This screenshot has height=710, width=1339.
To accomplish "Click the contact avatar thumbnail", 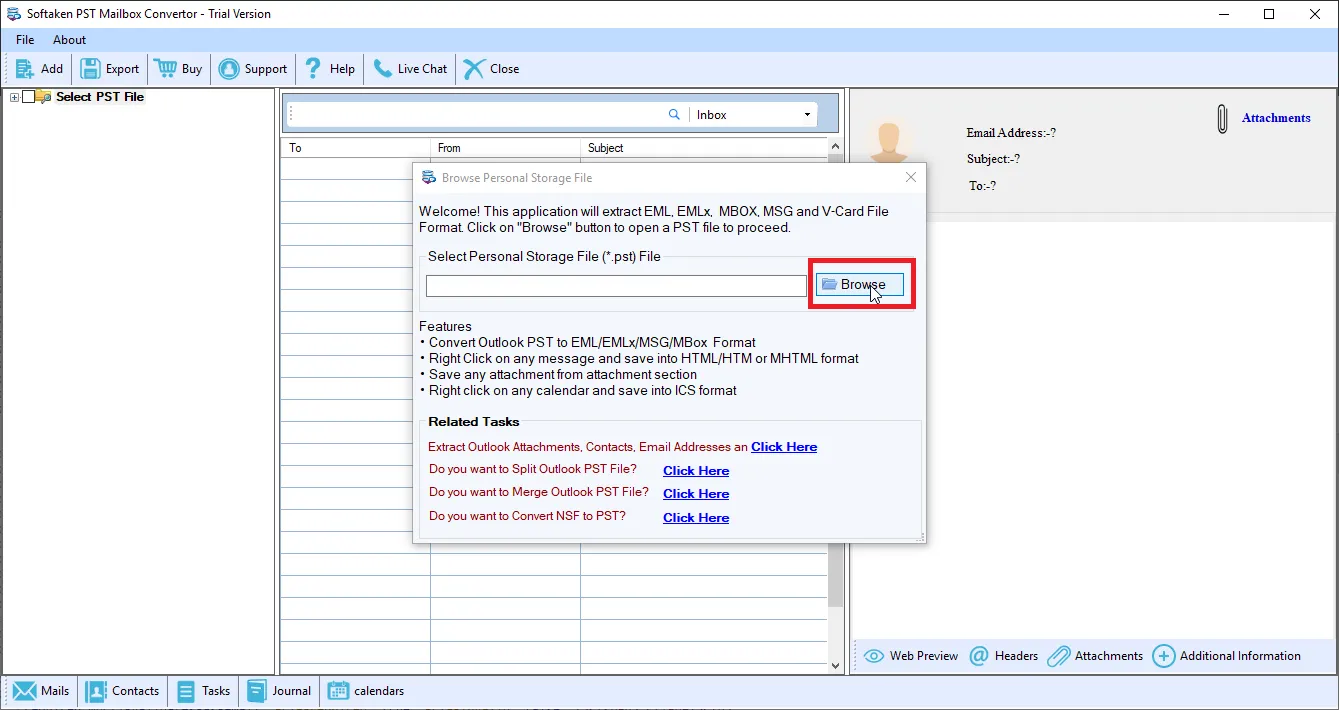I will [888, 142].
